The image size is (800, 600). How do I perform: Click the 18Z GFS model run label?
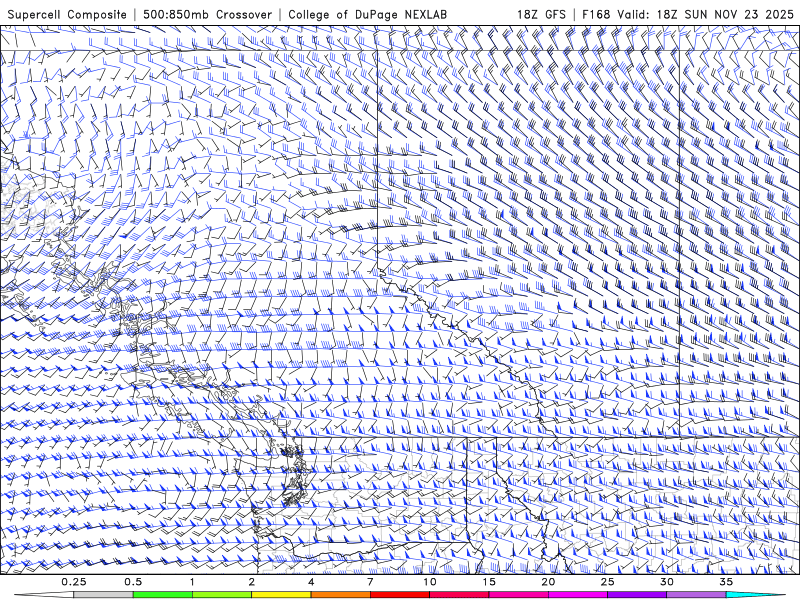point(541,14)
